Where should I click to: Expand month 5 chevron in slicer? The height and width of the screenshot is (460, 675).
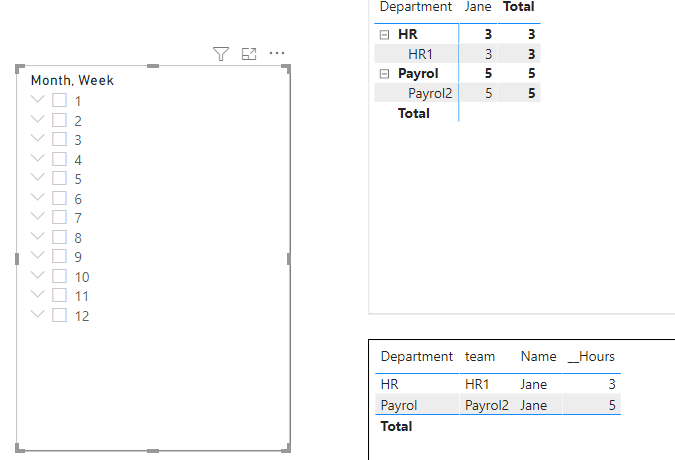click(x=38, y=177)
